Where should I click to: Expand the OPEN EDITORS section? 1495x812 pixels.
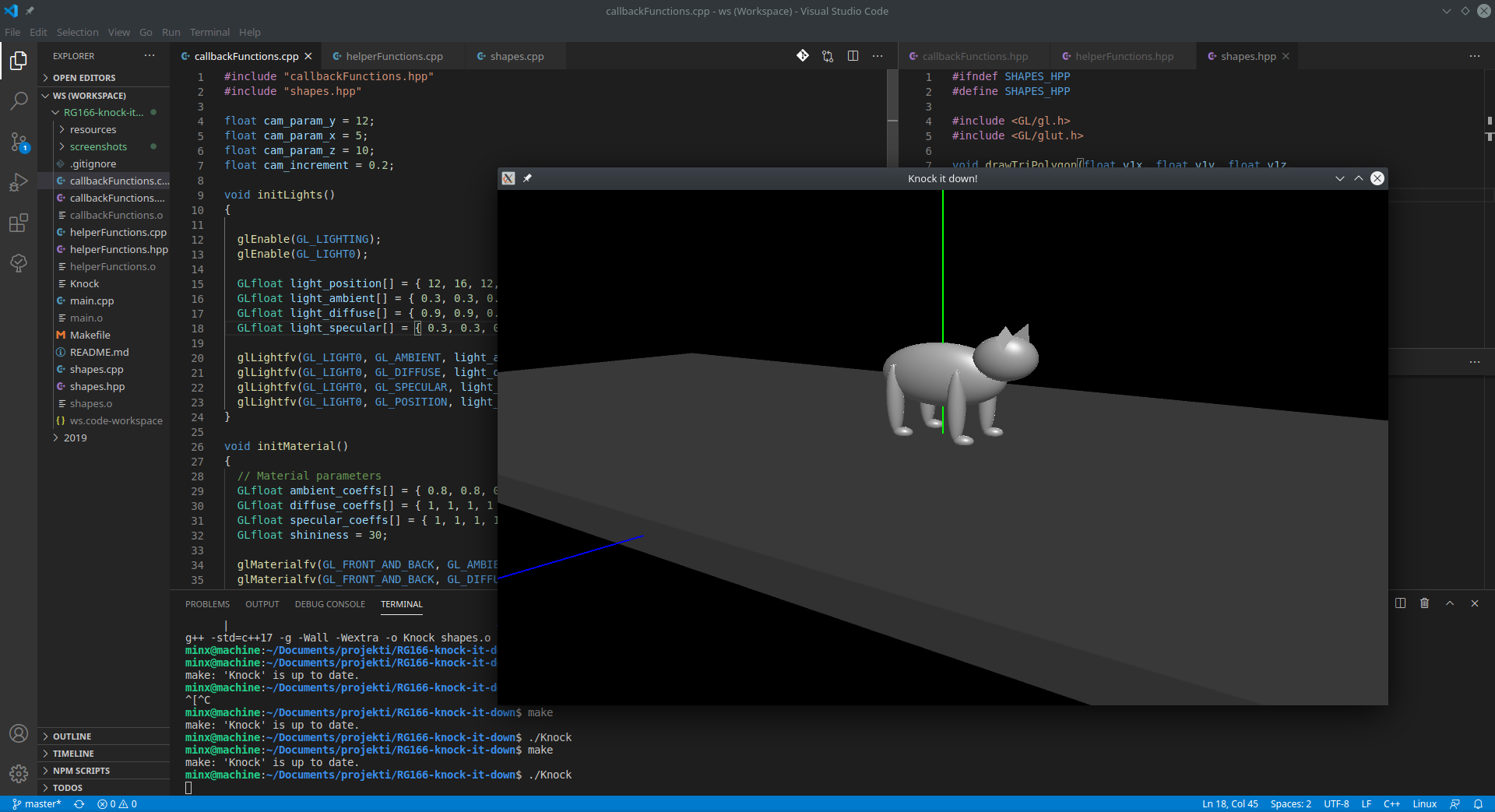pyautogui.click(x=104, y=78)
